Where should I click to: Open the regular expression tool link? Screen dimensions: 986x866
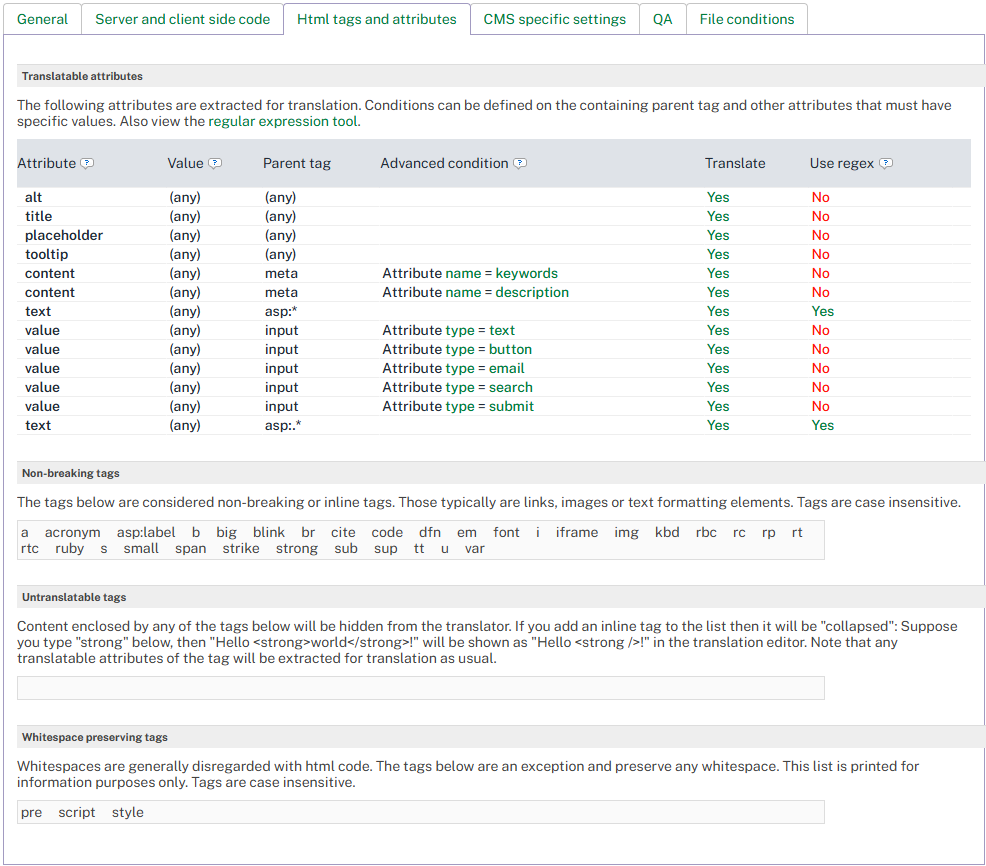point(283,121)
